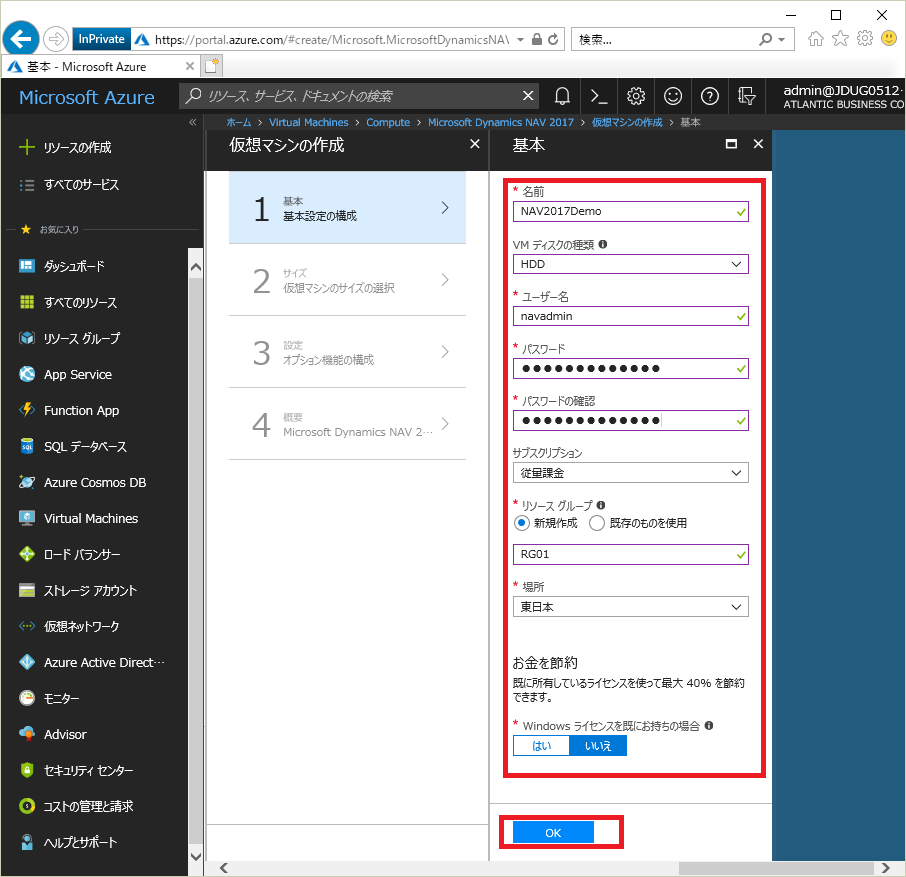Click the ヘルプとサポート icon
Screen dimensions: 906x877
(x=27, y=842)
